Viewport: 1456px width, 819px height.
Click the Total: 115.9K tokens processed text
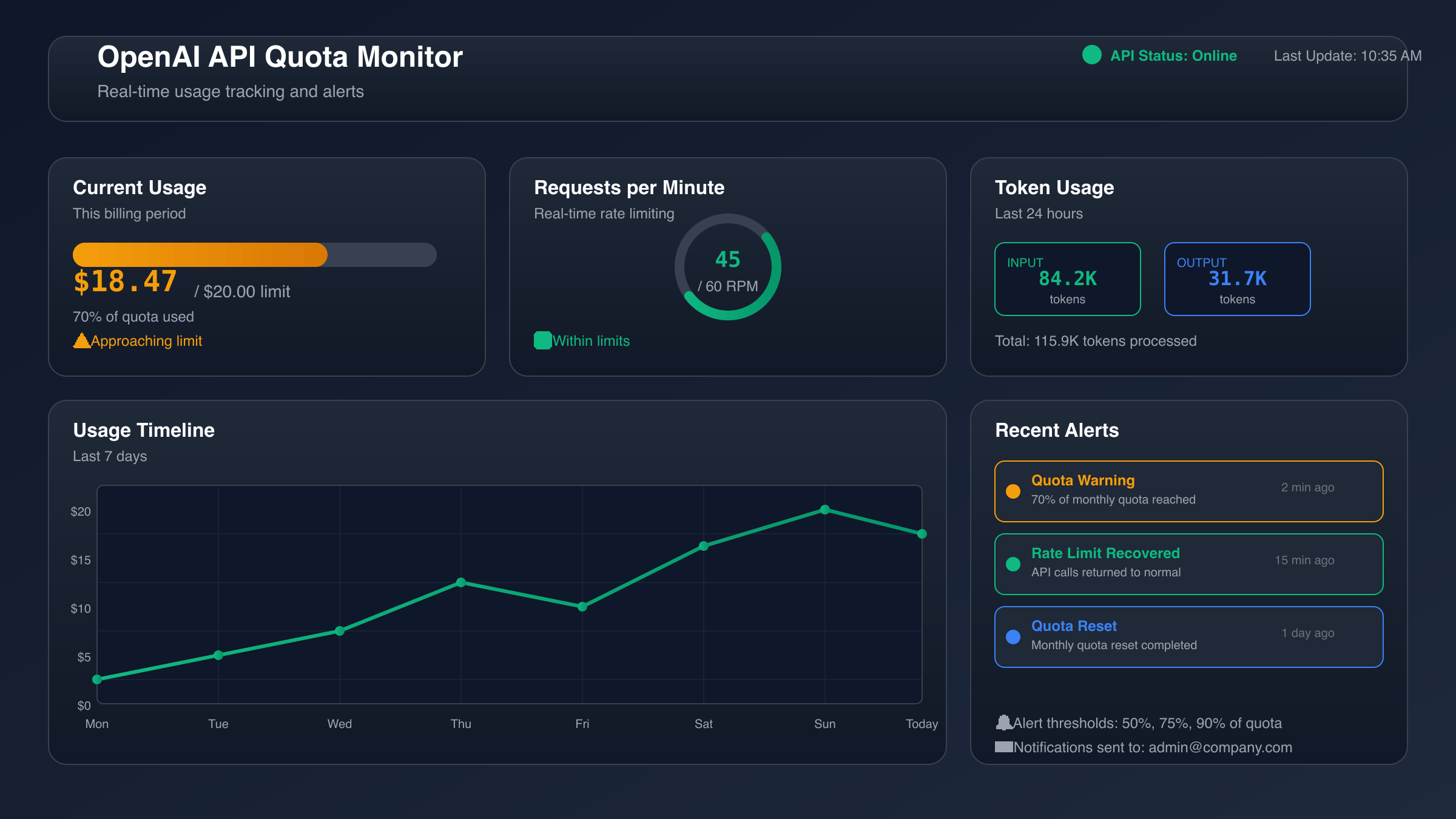point(1096,341)
